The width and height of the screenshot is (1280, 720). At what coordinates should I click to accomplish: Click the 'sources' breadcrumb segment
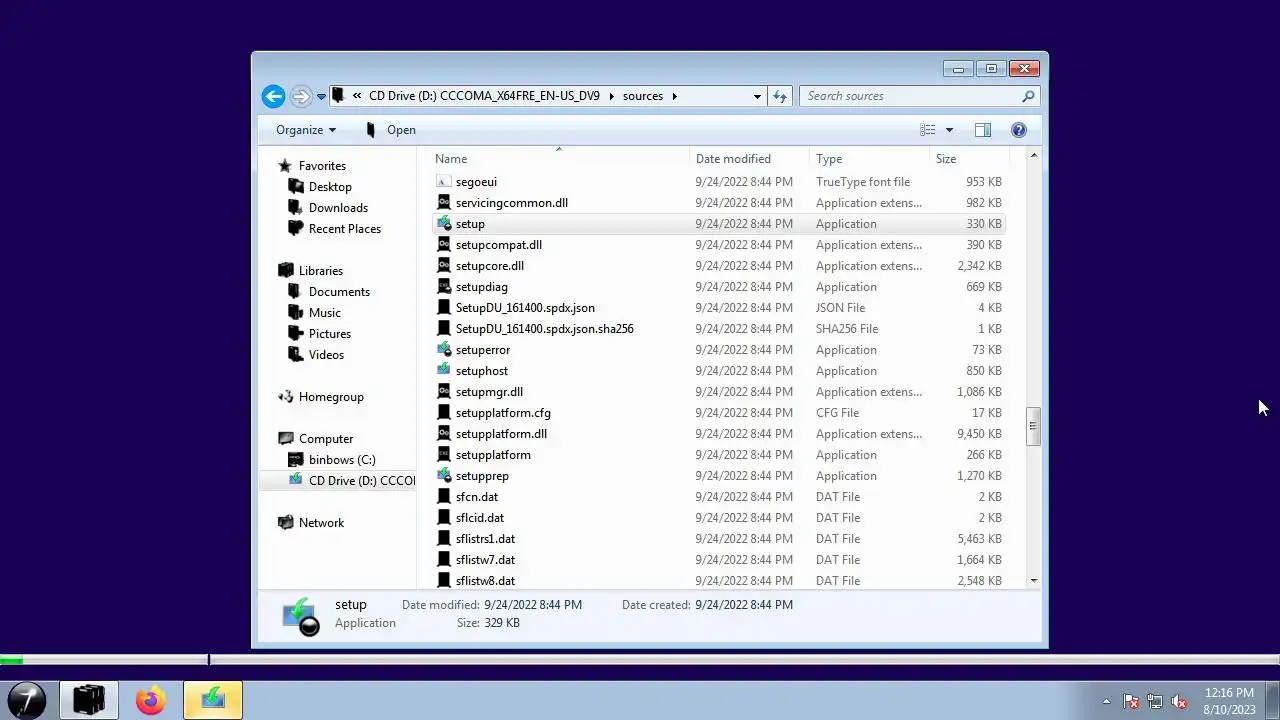[642, 96]
